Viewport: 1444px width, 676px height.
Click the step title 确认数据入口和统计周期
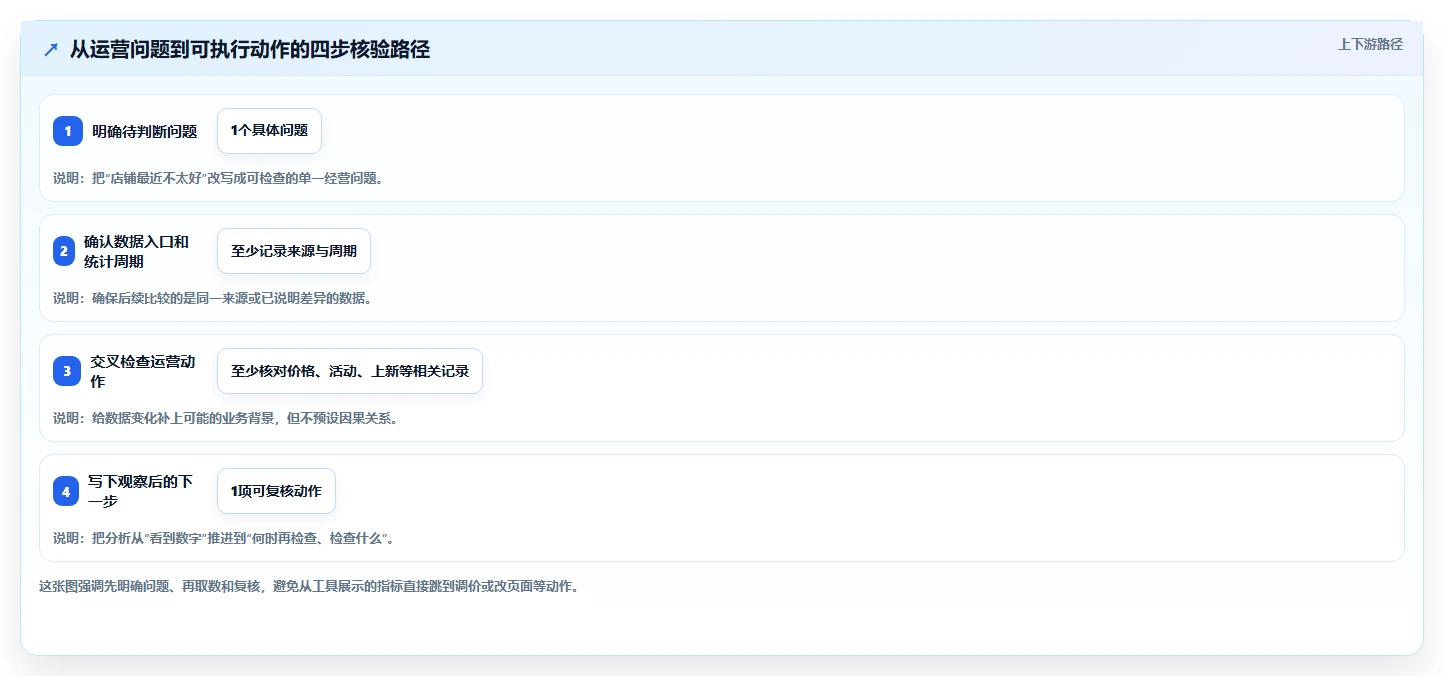pos(136,251)
